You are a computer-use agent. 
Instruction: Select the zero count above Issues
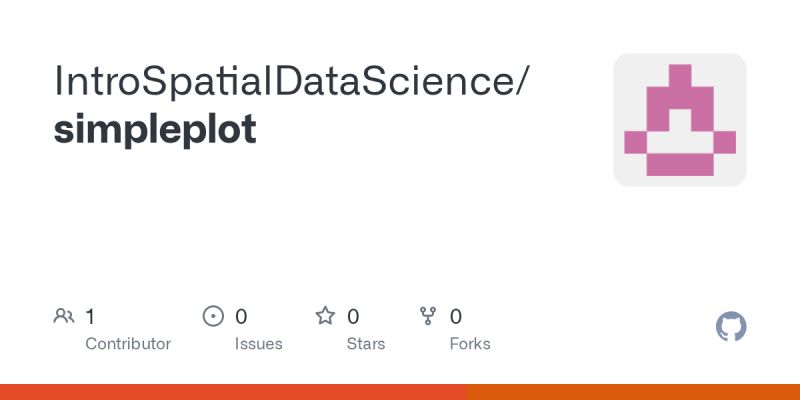click(241, 317)
